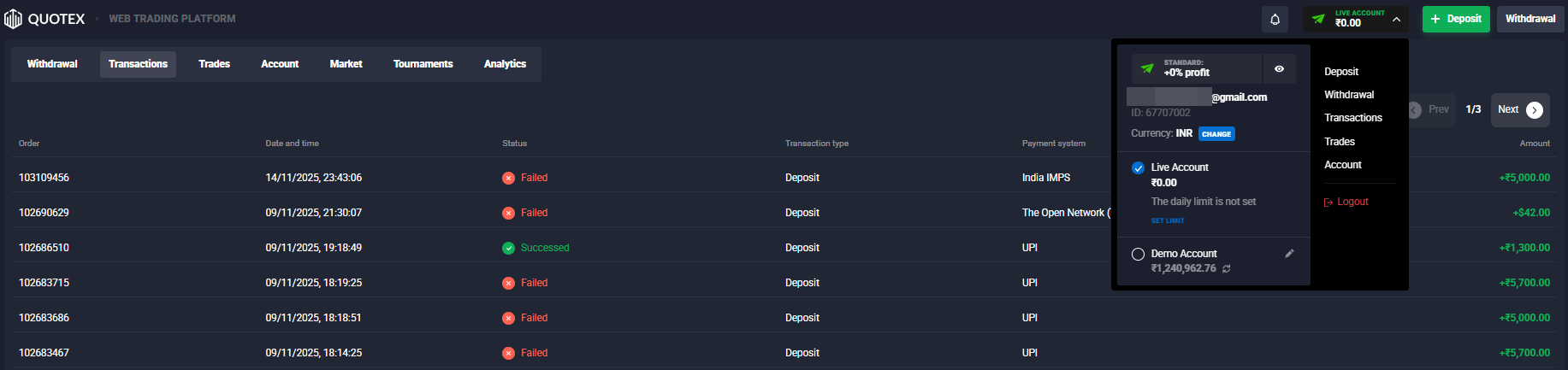Click order number 102686510
This screenshot has height=370, width=1568.
coord(44,248)
